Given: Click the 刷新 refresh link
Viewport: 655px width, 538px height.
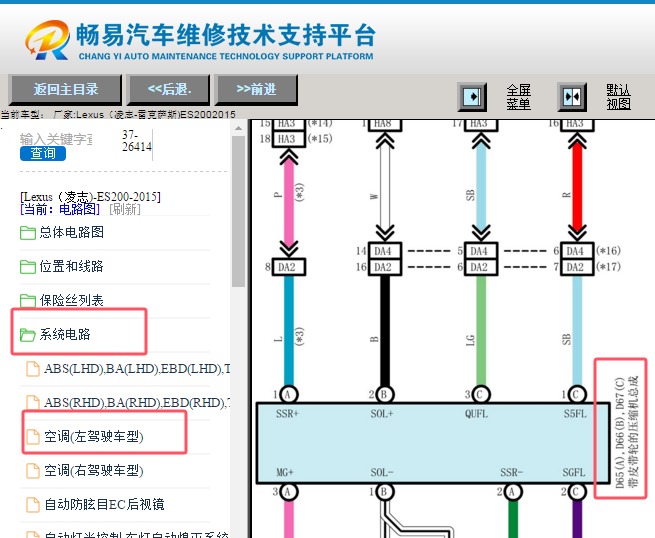Looking at the screenshot, I should click(x=124, y=209).
